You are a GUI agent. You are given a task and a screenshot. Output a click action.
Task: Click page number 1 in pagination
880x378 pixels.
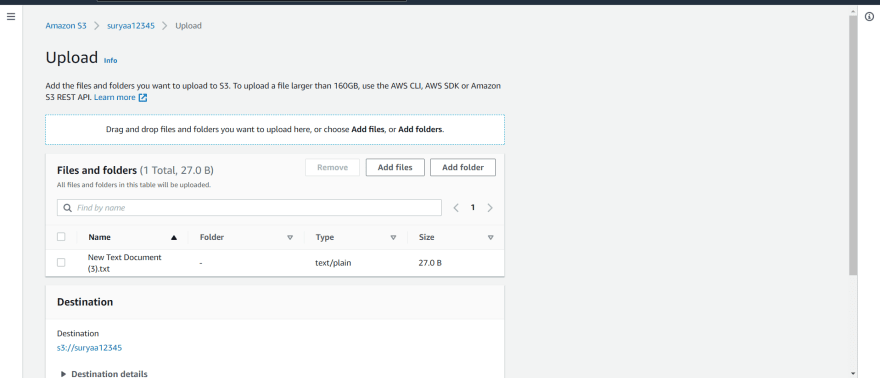(x=473, y=208)
